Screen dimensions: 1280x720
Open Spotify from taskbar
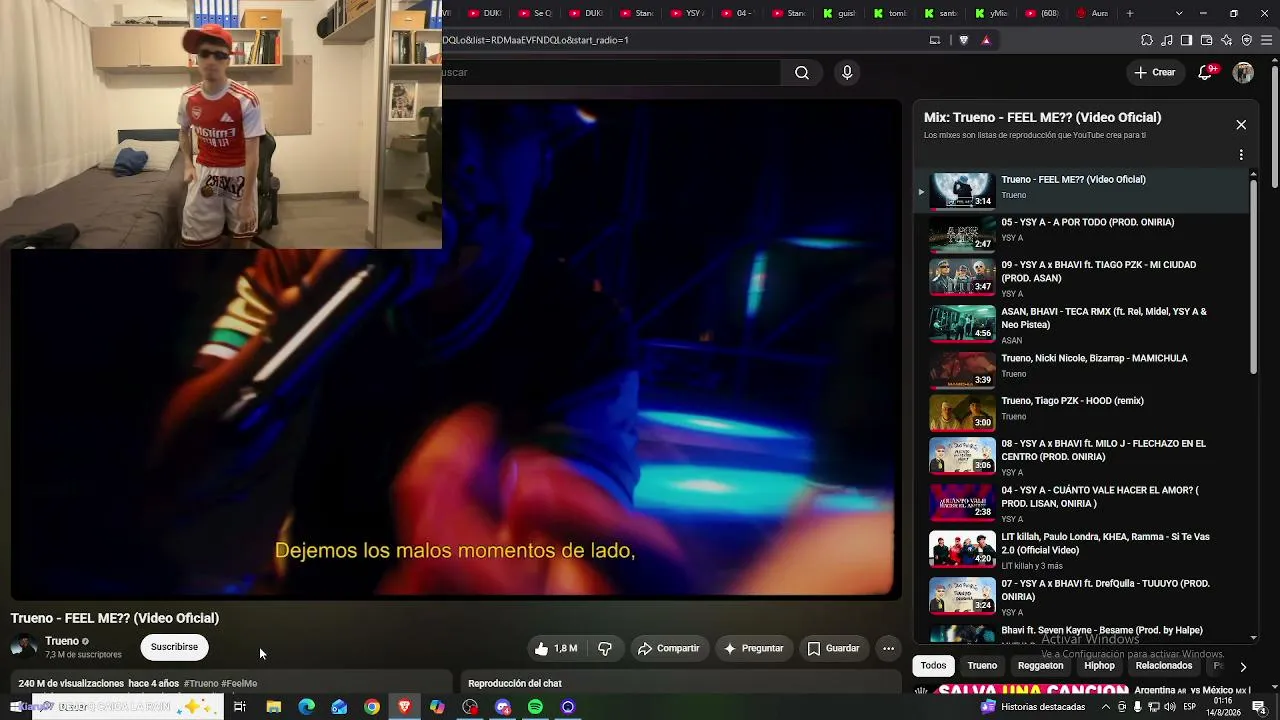tap(535, 707)
